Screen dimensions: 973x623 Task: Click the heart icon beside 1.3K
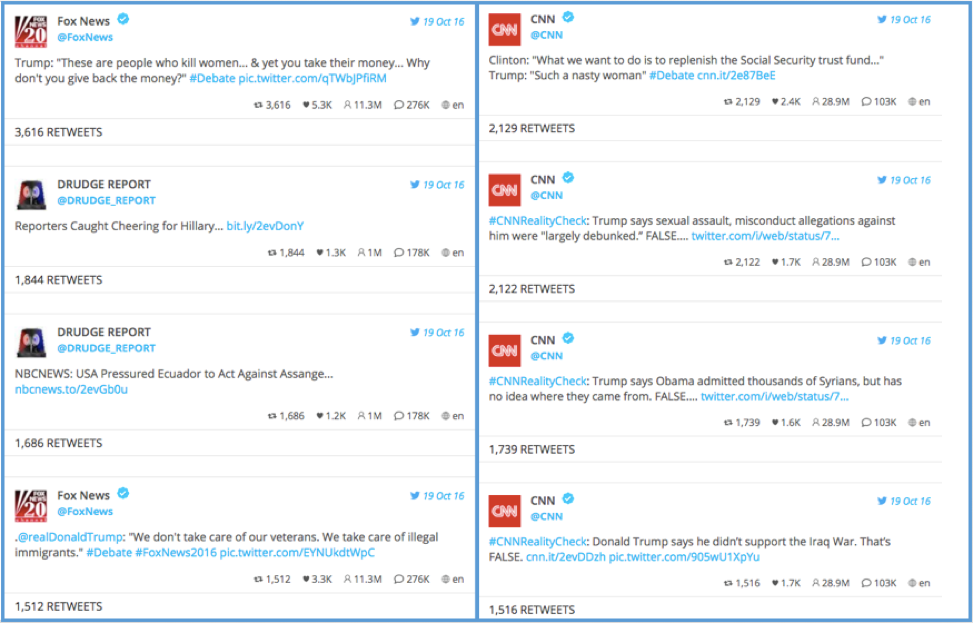coord(320,253)
